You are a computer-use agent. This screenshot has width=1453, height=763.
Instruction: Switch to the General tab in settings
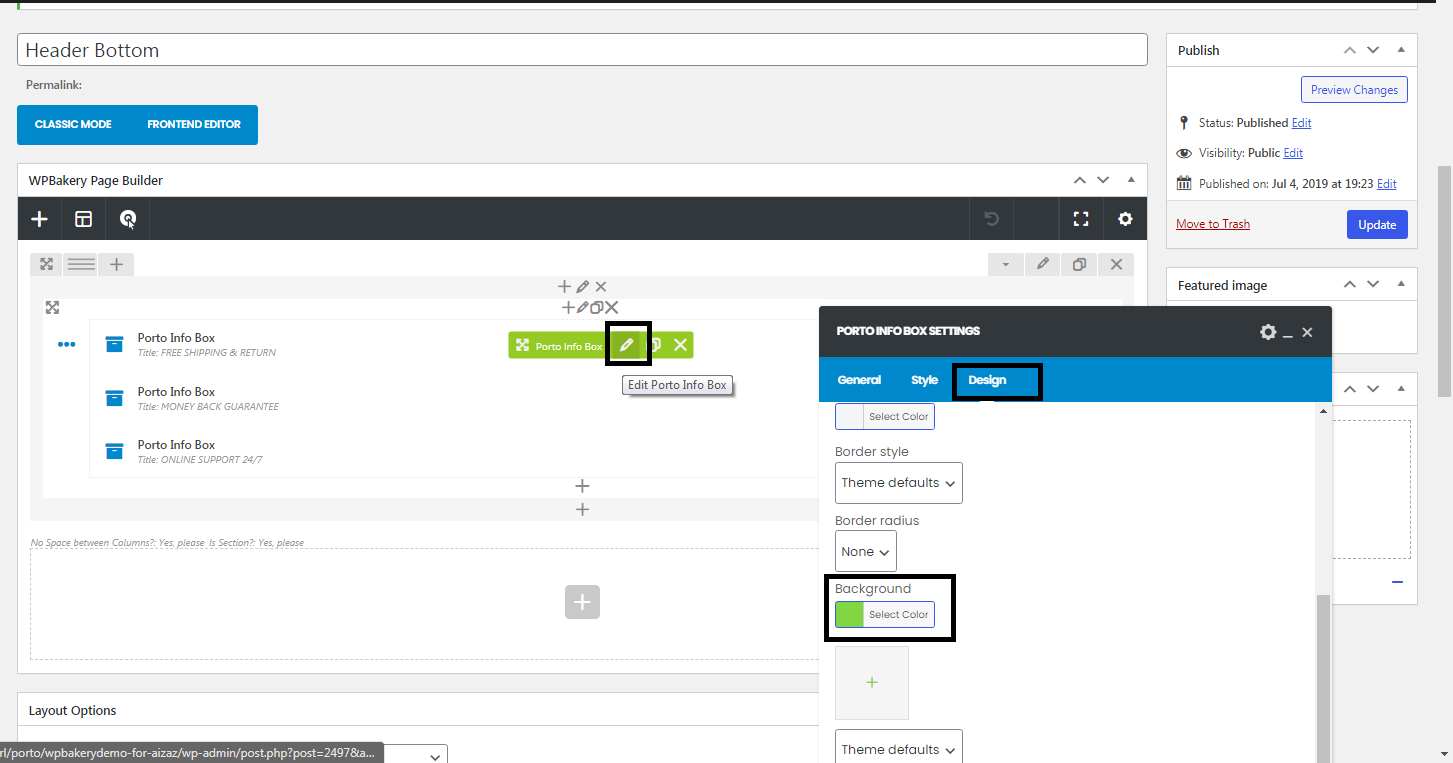click(859, 380)
